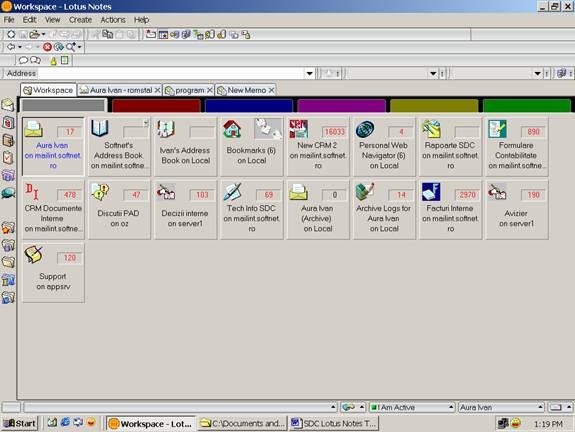The width and height of the screenshot is (575, 432).
Task: Click the Create New Memo toolbar icon
Action: [x=151, y=34]
